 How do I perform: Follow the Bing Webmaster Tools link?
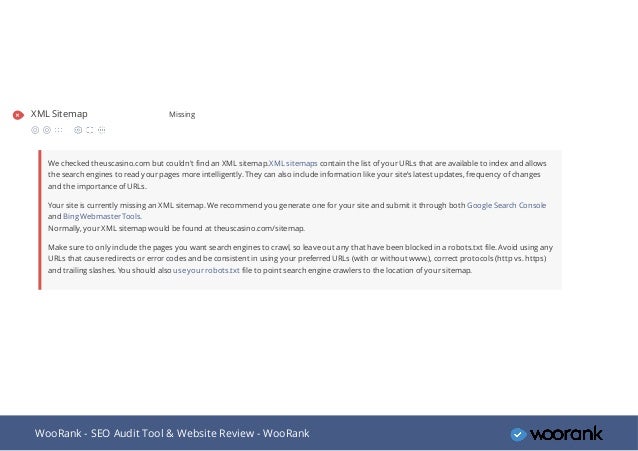[x=102, y=216]
